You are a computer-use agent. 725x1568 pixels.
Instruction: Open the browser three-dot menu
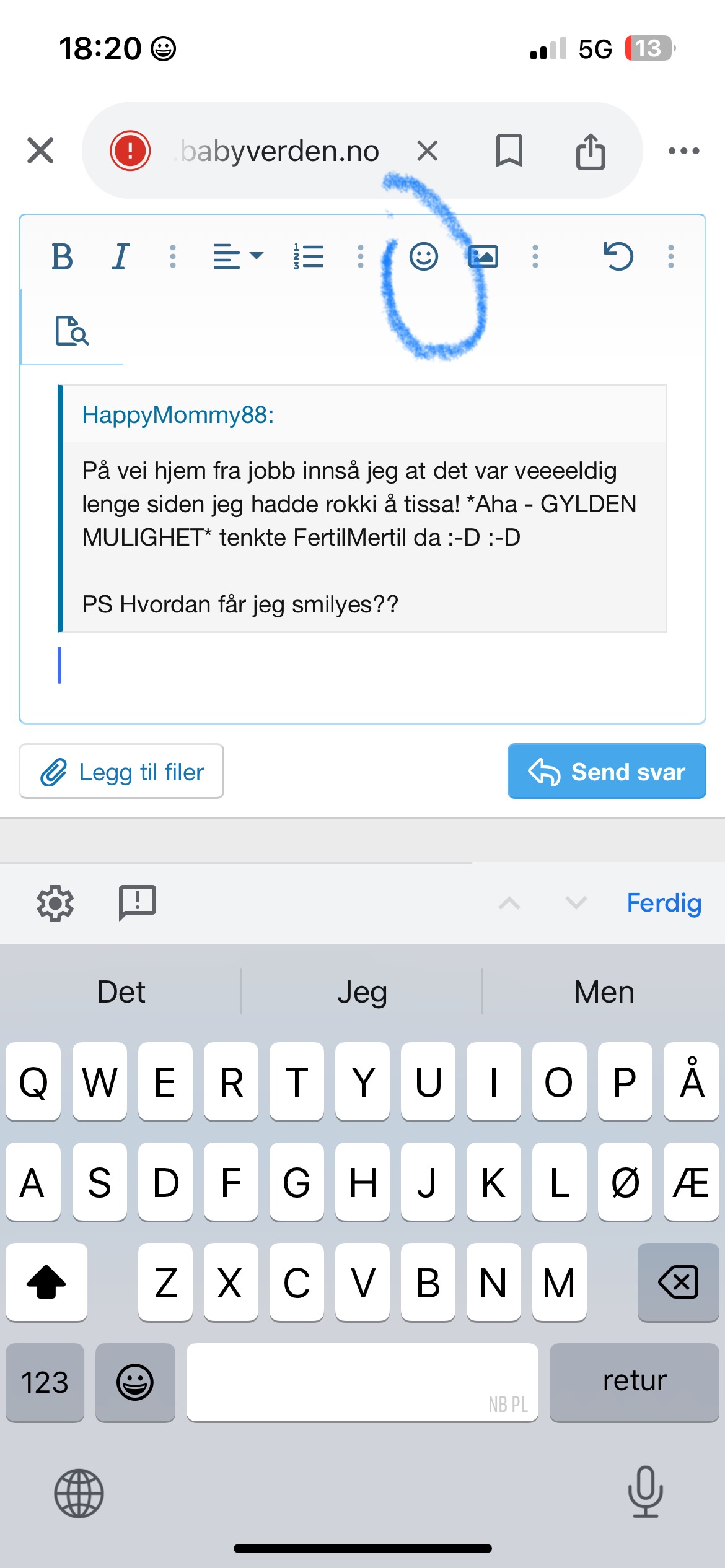683,150
